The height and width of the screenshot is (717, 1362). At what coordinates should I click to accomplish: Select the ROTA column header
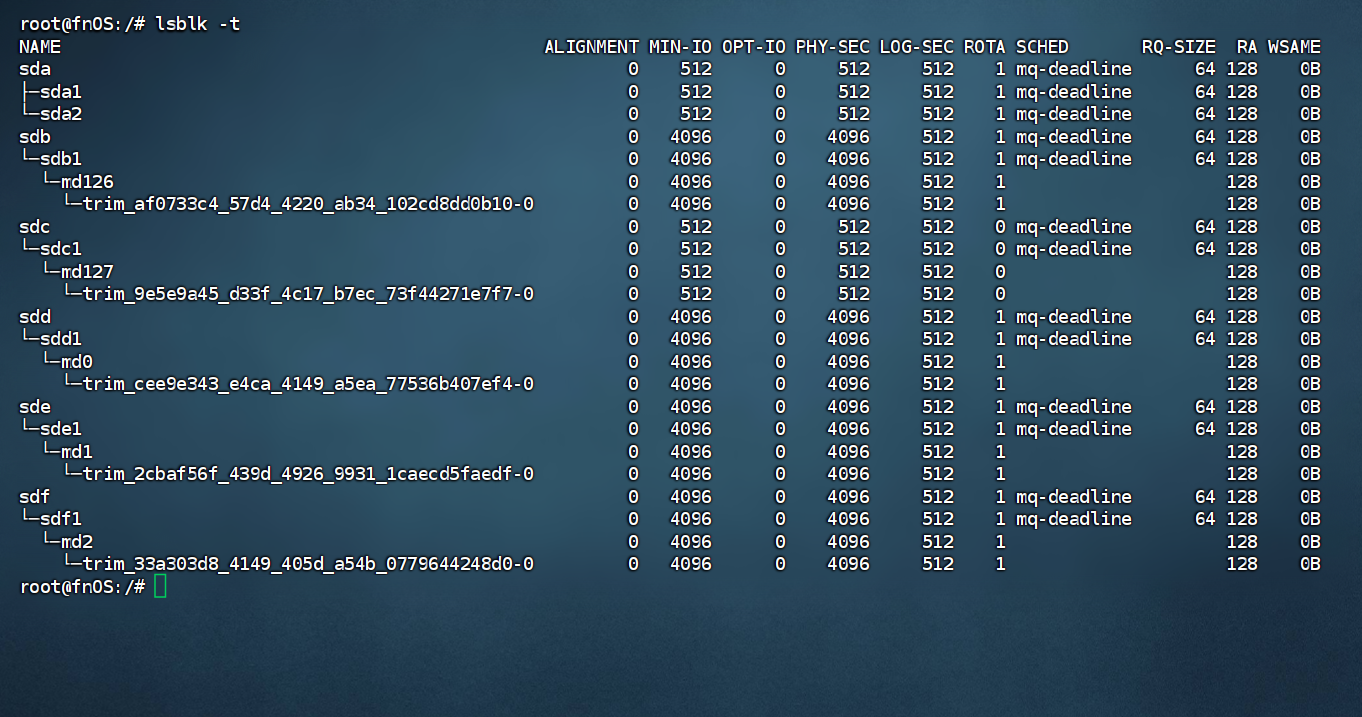pos(985,47)
